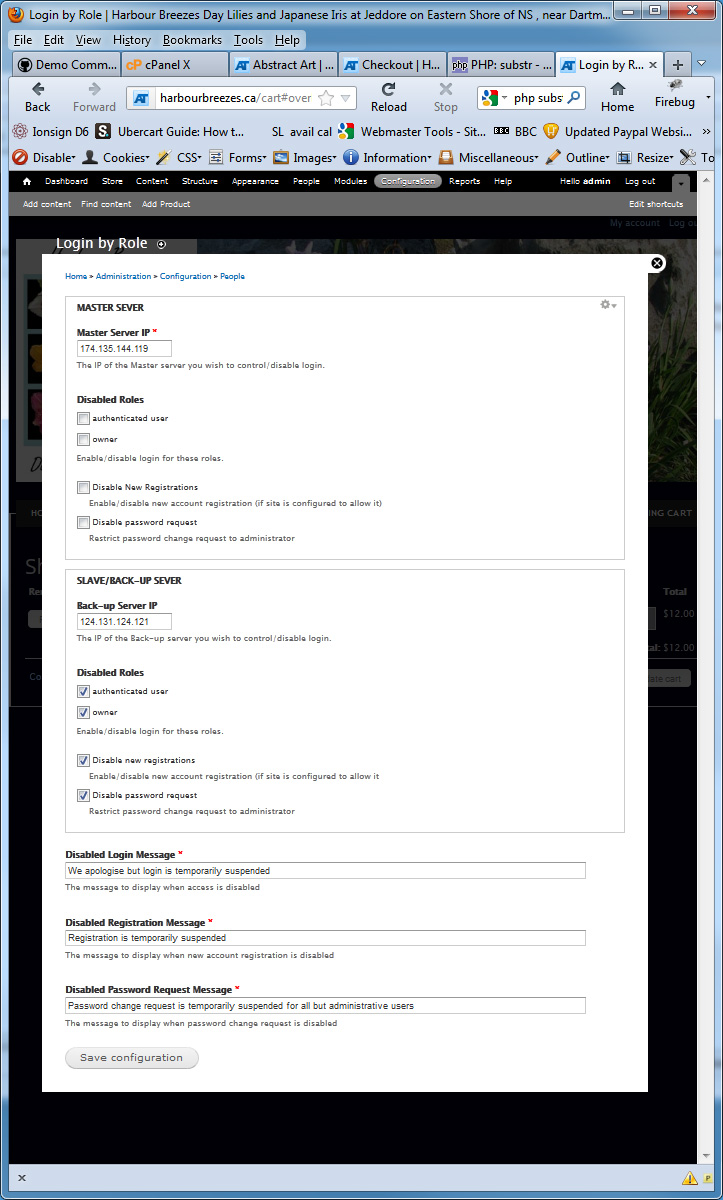Image resolution: width=723 pixels, height=1200 pixels.
Task: Expand the location bar history dropdown
Action: (345, 98)
